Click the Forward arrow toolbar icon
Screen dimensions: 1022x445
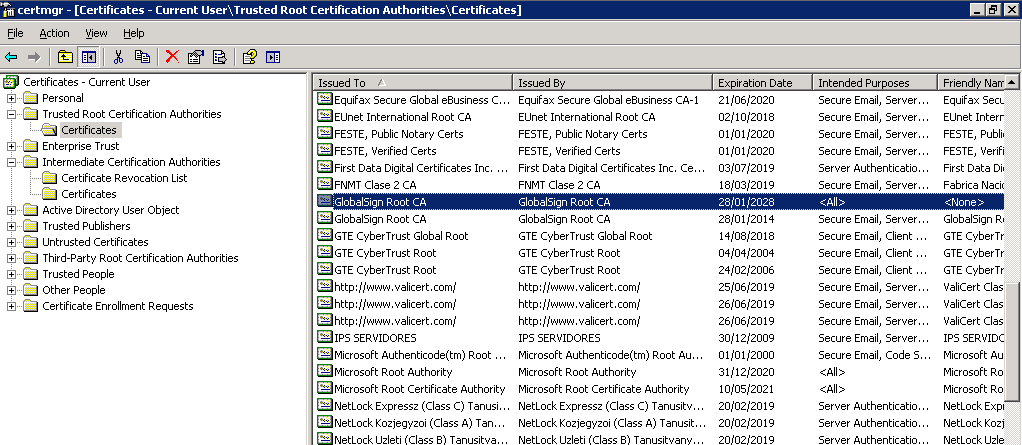[34, 57]
